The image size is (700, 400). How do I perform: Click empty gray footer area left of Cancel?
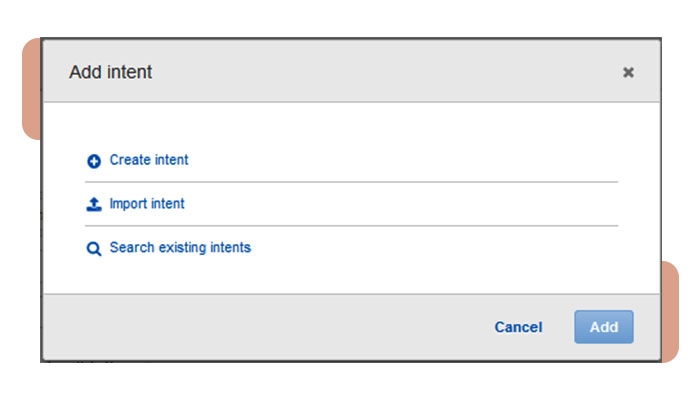tap(250, 327)
